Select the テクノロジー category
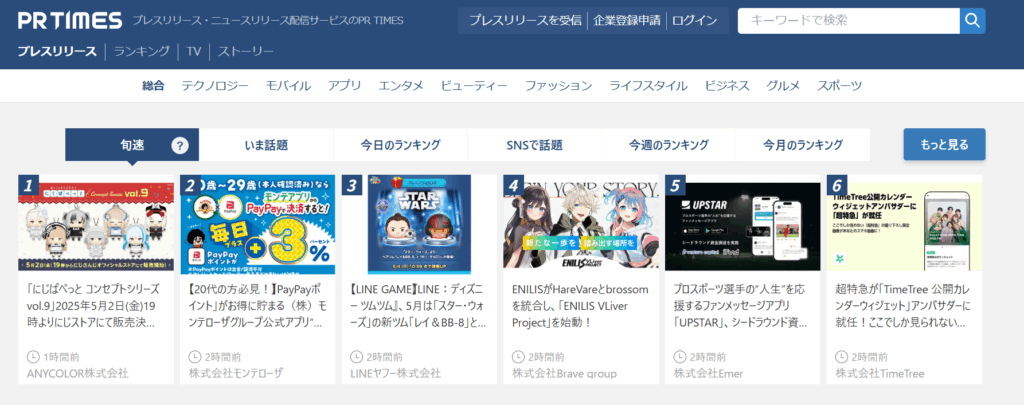 pos(215,86)
